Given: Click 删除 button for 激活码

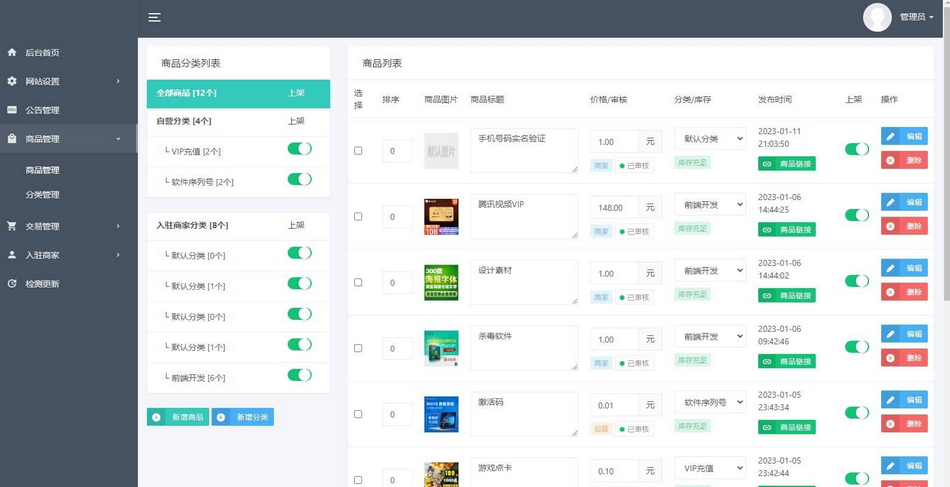Looking at the screenshot, I should coord(904,424).
